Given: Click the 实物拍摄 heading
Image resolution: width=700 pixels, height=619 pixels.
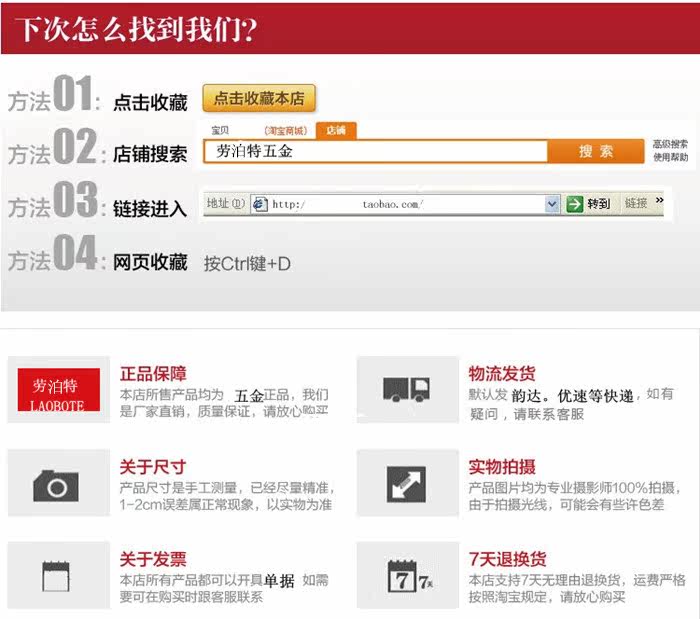Looking at the screenshot, I should point(502,467).
